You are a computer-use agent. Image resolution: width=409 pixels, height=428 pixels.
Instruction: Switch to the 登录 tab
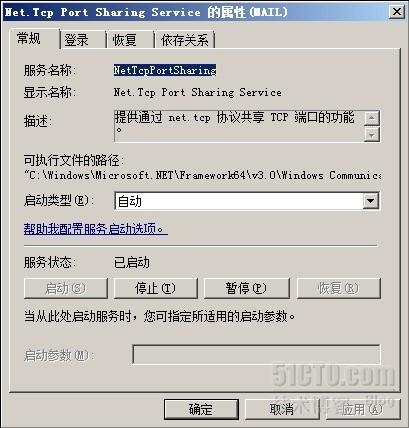click(83, 40)
